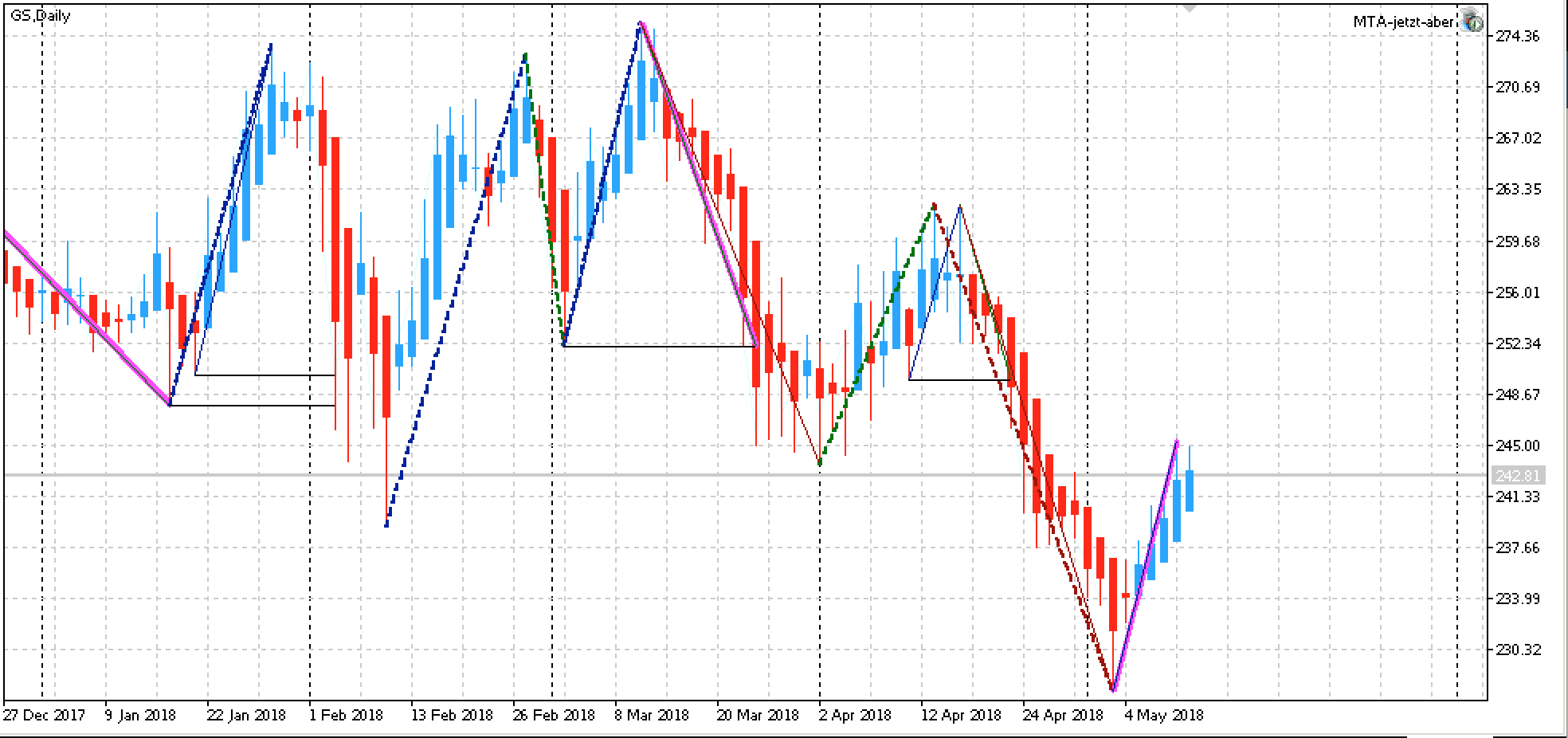Click the 237.66 price axis label
The height and width of the screenshot is (738, 1568).
[x=1518, y=548]
